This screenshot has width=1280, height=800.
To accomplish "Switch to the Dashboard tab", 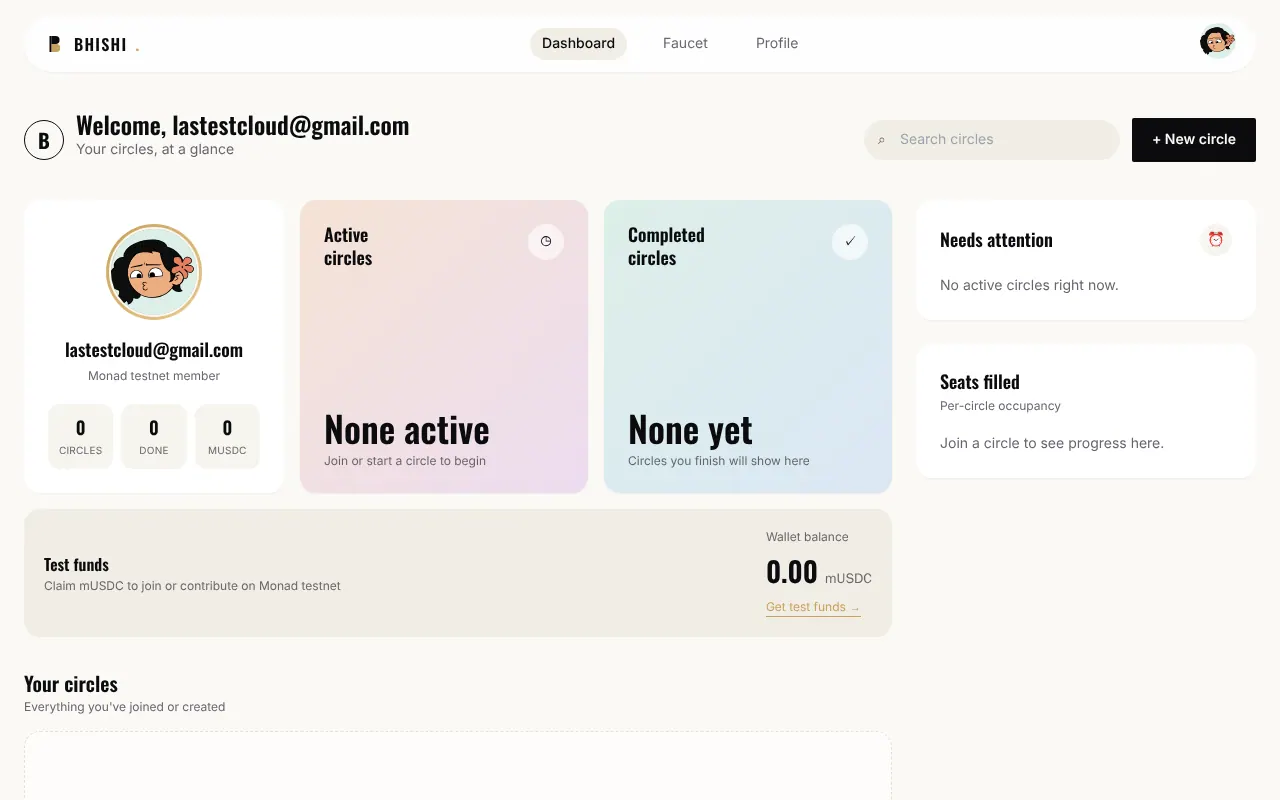I will click(x=578, y=43).
